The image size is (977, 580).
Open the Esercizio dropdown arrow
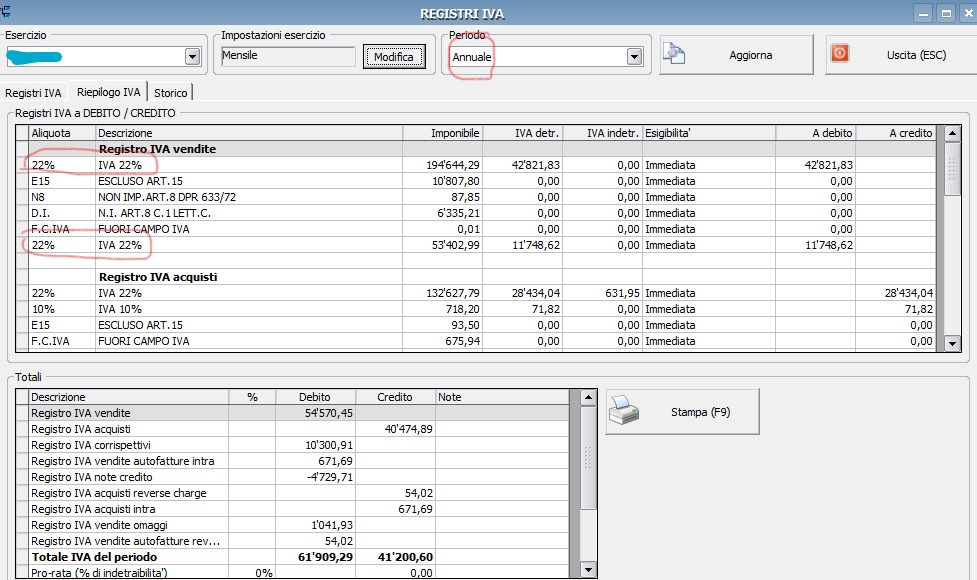click(x=193, y=57)
